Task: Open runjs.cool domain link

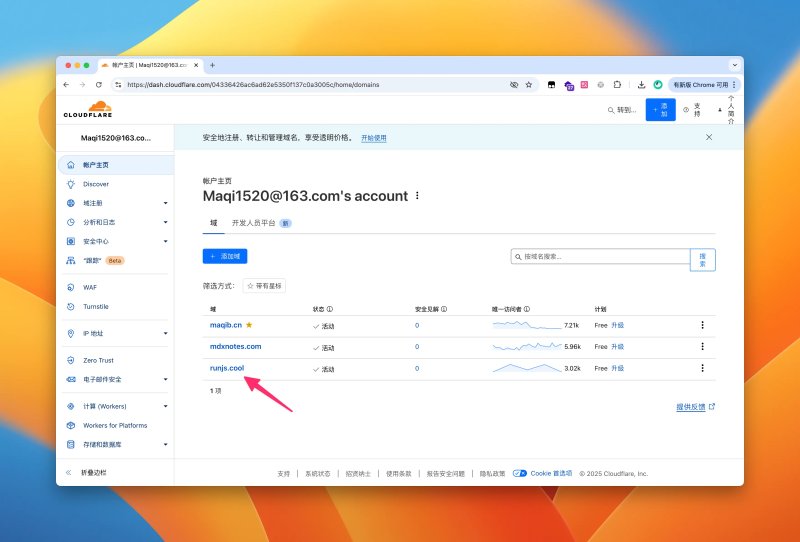Action: click(227, 368)
